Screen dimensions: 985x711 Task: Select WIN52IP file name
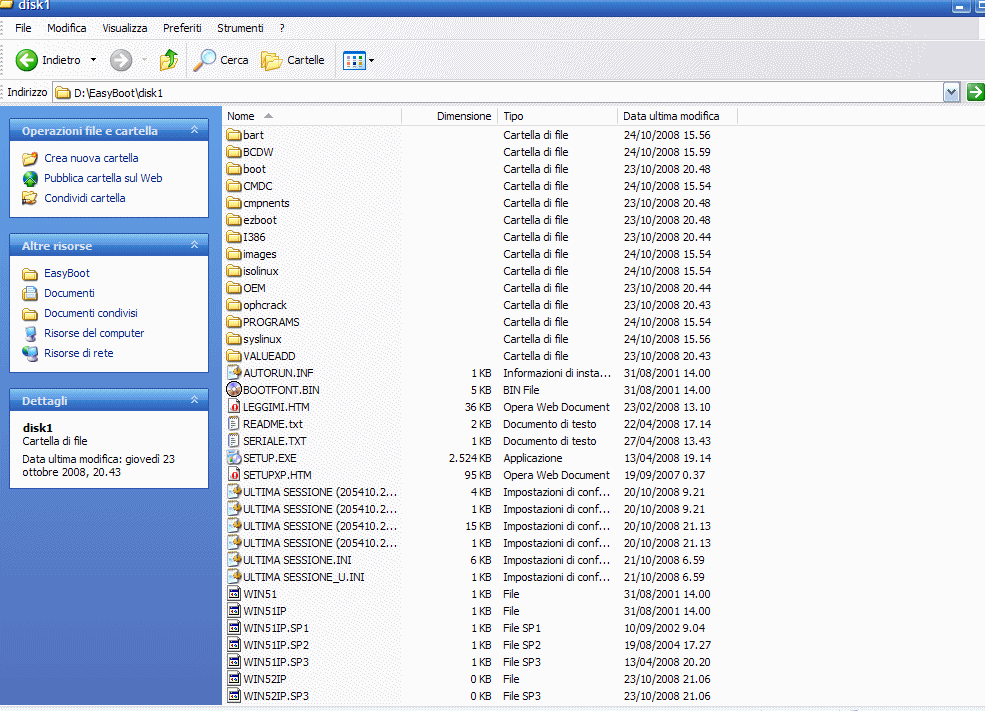pos(264,679)
